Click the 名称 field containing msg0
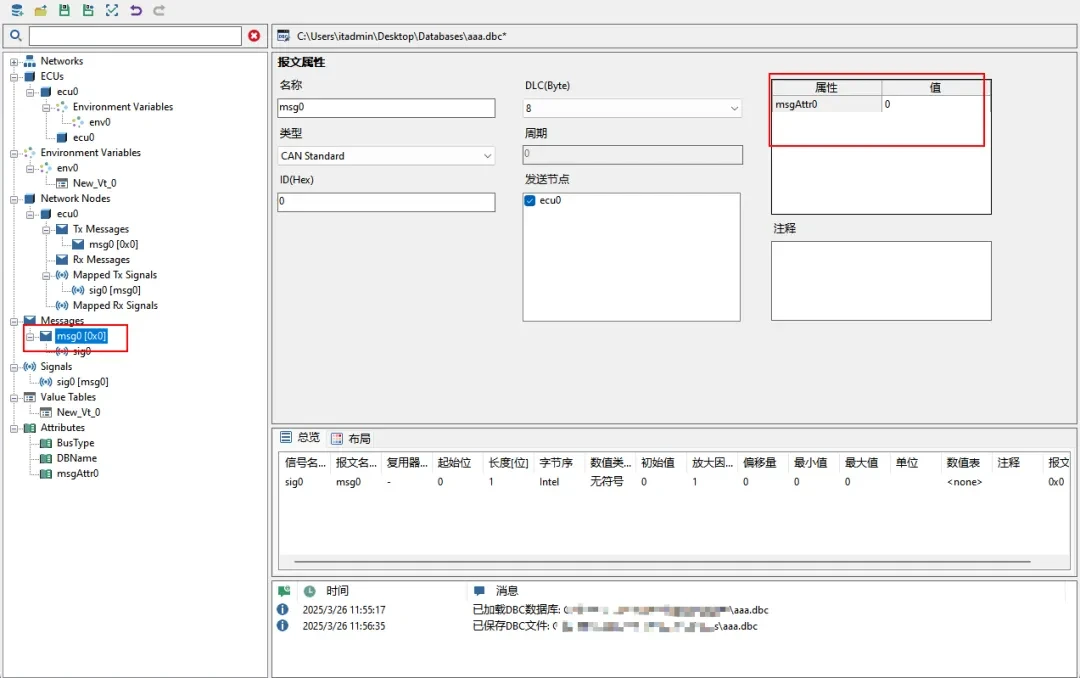 (x=386, y=108)
